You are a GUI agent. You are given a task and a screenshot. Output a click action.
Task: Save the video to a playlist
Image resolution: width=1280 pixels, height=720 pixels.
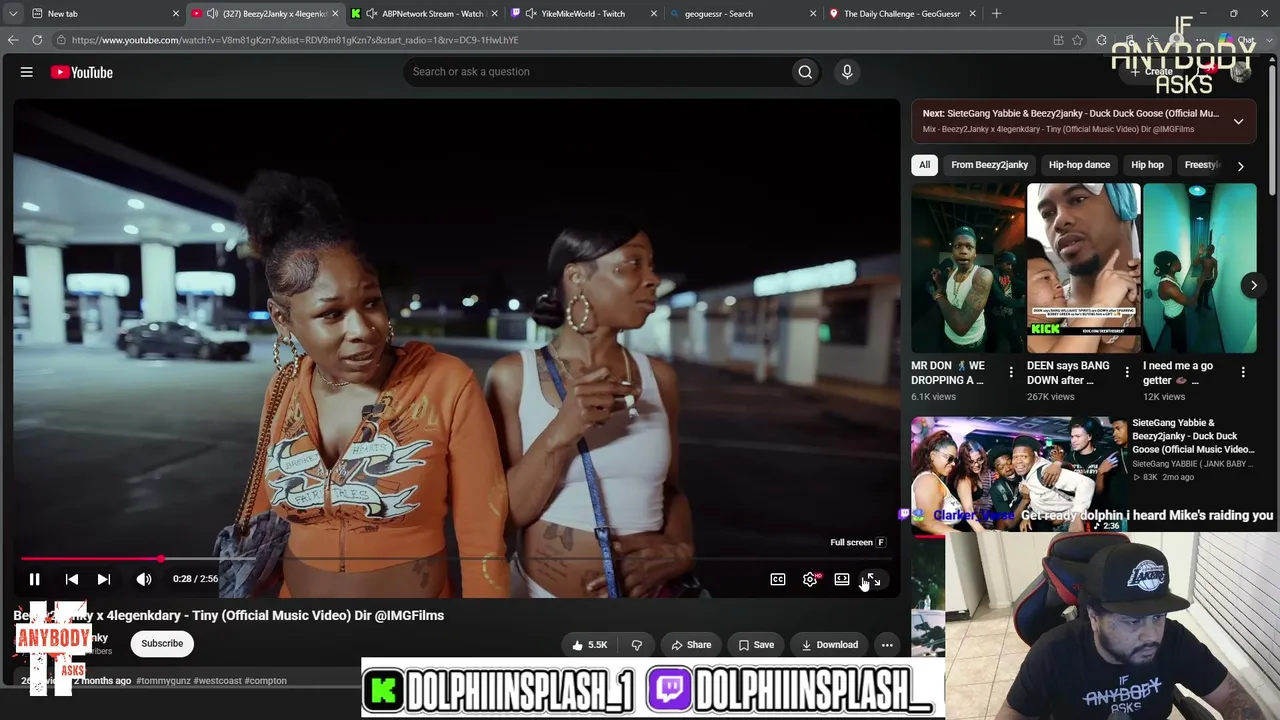point(756,645)
